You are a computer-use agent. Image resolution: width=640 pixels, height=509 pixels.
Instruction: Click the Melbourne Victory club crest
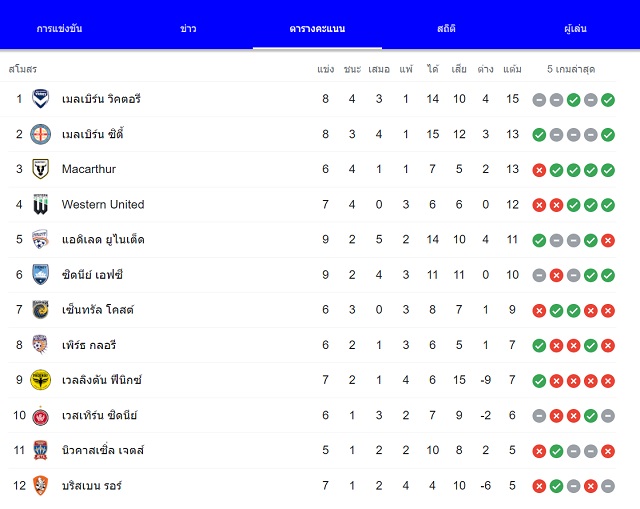click(40, 99)
